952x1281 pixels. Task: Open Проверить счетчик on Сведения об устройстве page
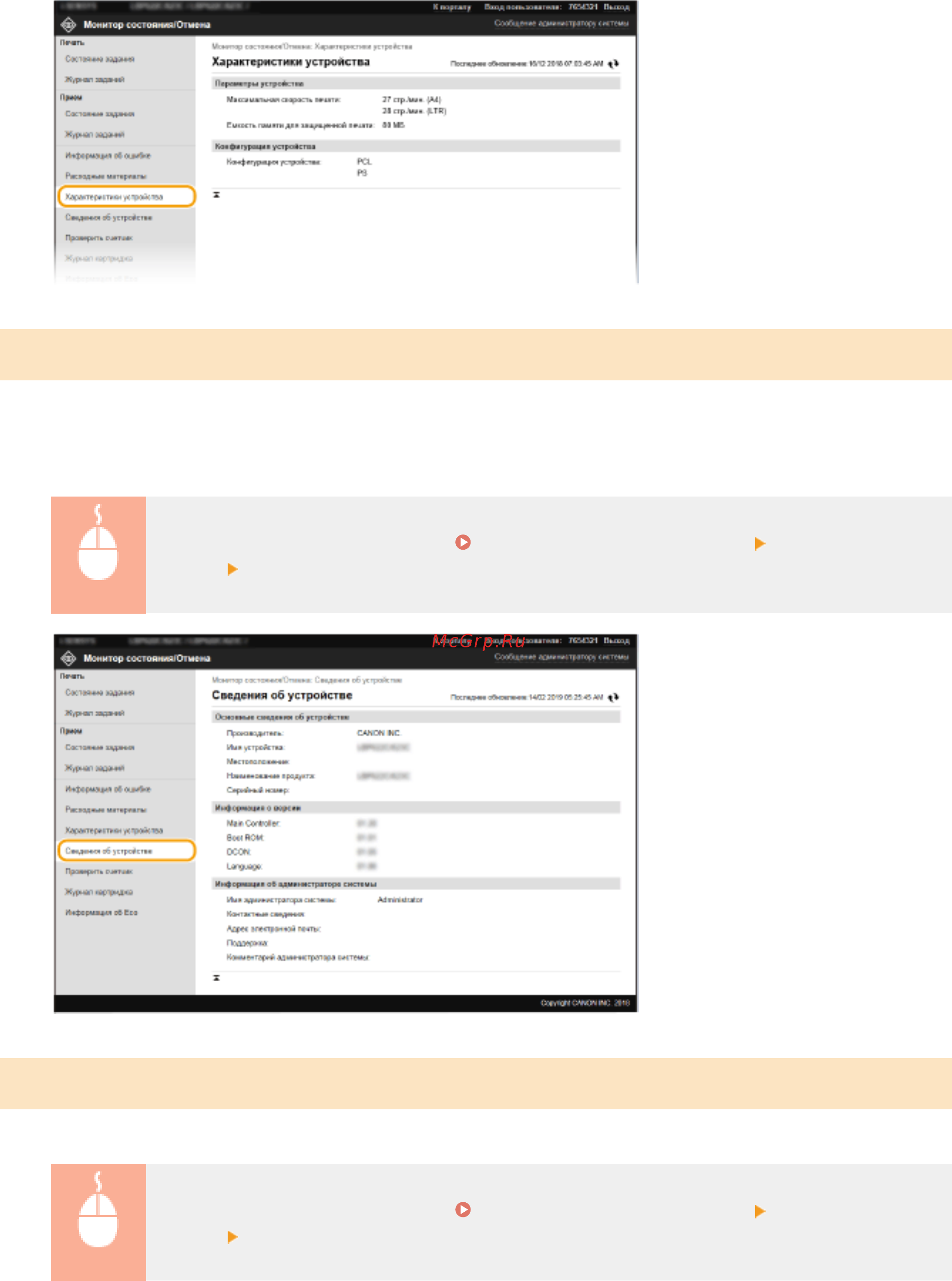[x=99, y=872]
